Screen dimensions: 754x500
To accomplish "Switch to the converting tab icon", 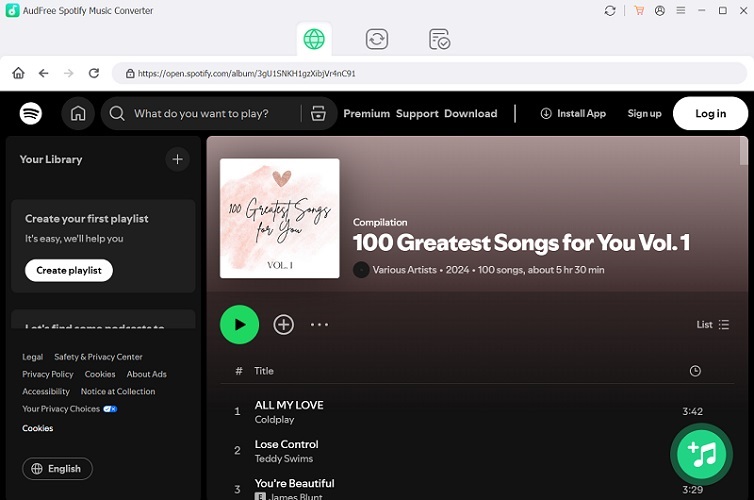I will point(377,39).
